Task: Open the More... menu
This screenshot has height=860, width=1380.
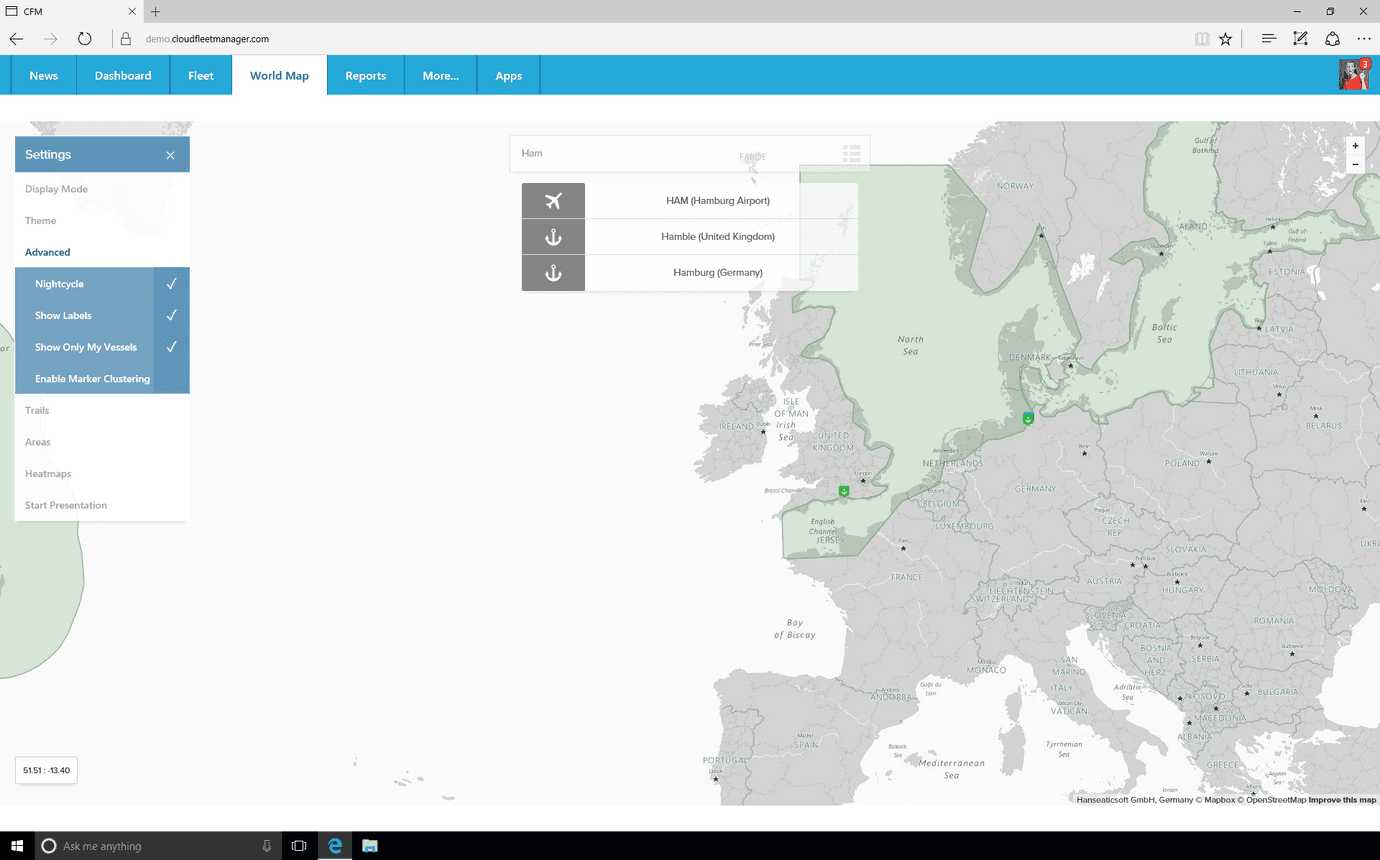Action: click(440, 76)
